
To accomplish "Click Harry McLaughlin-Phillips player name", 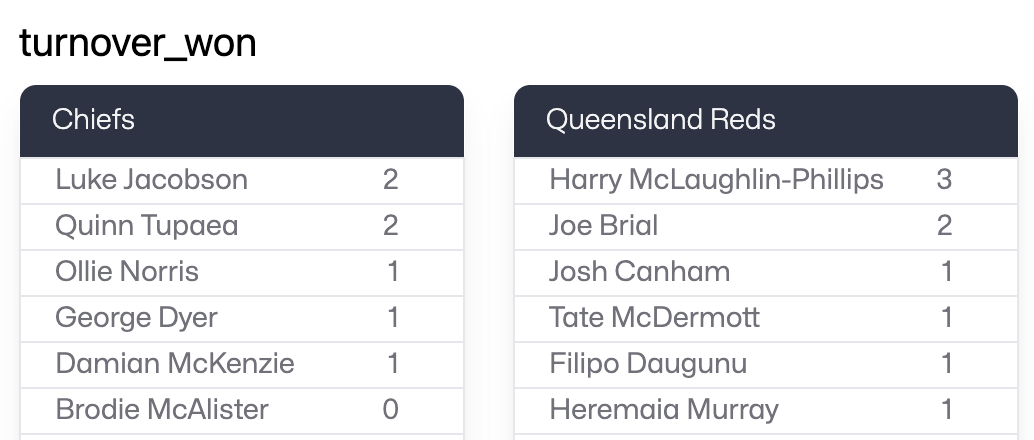I will [716, 180].
